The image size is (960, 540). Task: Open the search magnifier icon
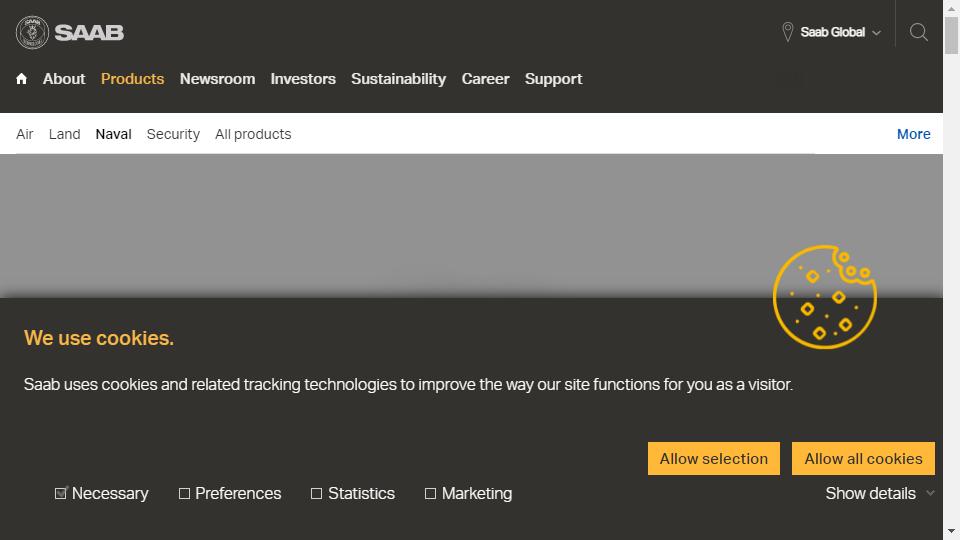tap(918, 32)
